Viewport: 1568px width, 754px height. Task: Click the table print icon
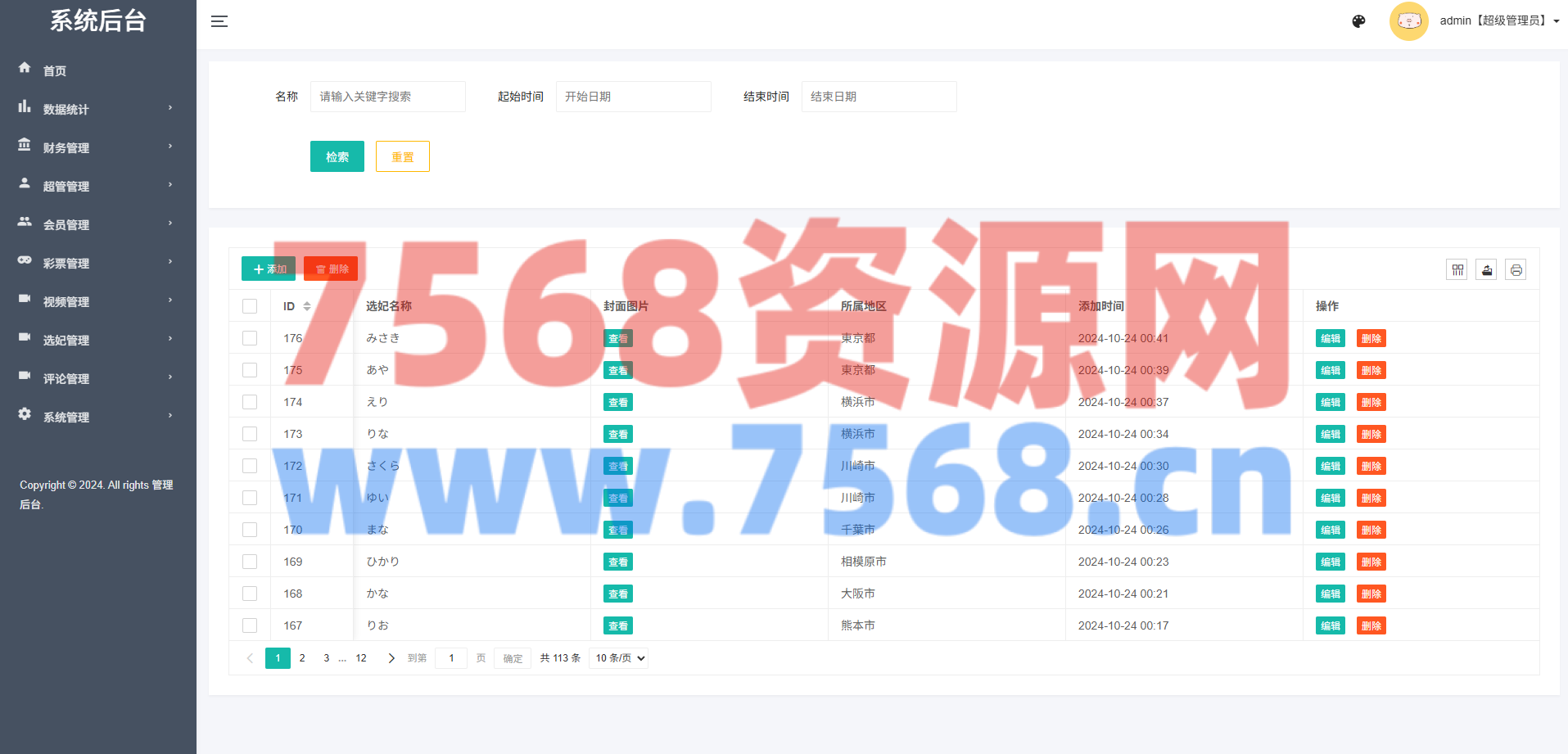pos(1516,269)
